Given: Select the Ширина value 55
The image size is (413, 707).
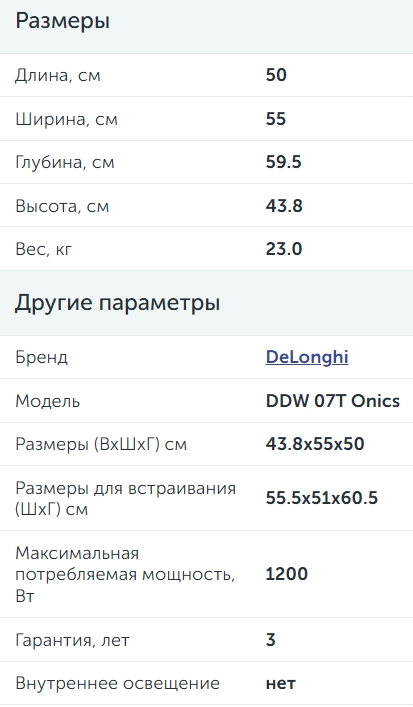Looking at the screenshot, I should coord(276,119).
